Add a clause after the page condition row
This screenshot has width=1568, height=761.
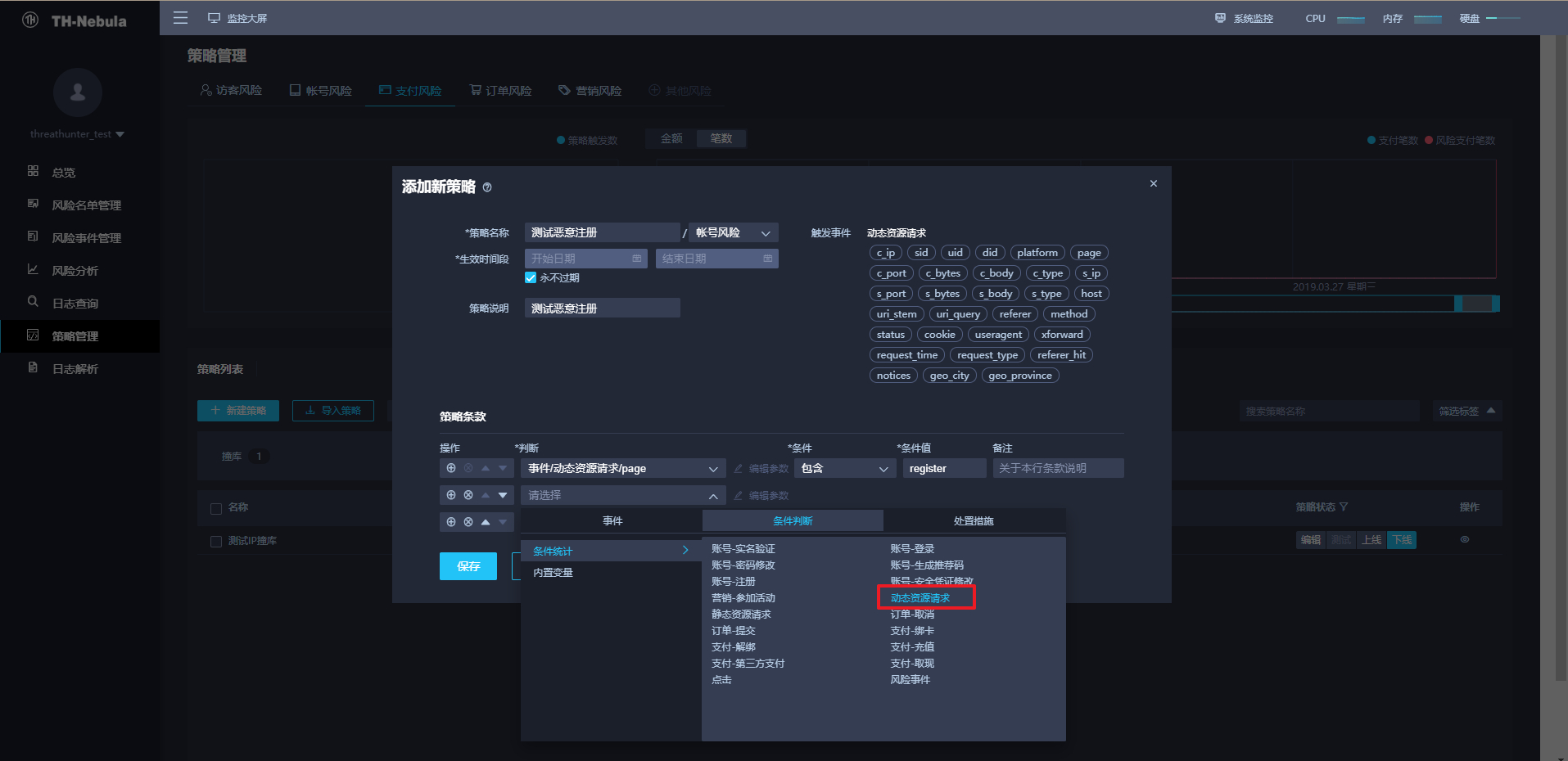[450, 468]
